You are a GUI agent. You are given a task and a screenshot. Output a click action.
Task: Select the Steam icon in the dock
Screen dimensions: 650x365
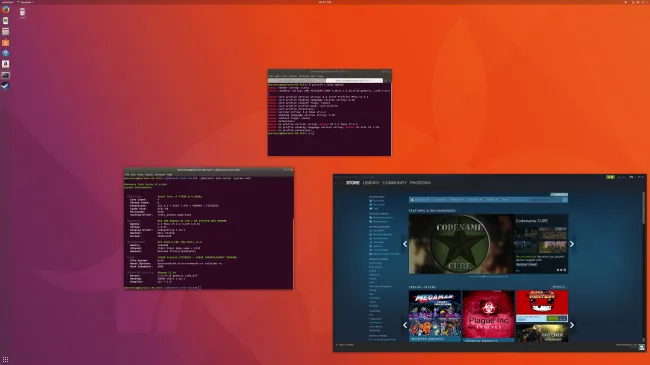[x=5, y=86]
